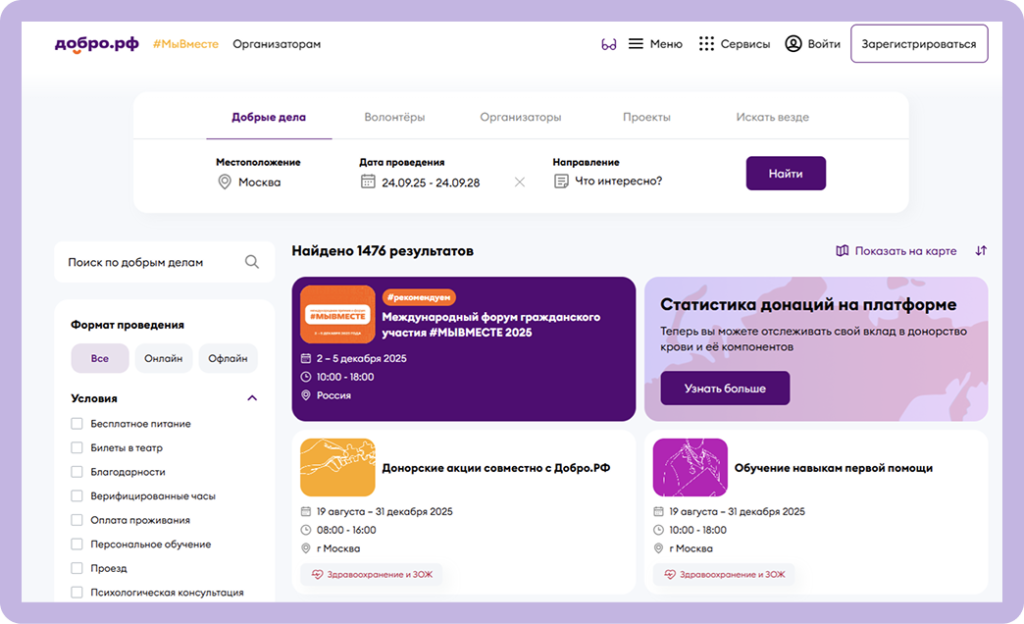Switch to the Волонтёры tab
The width and height of the screenshot is (1024, 624).
point(393,117)
